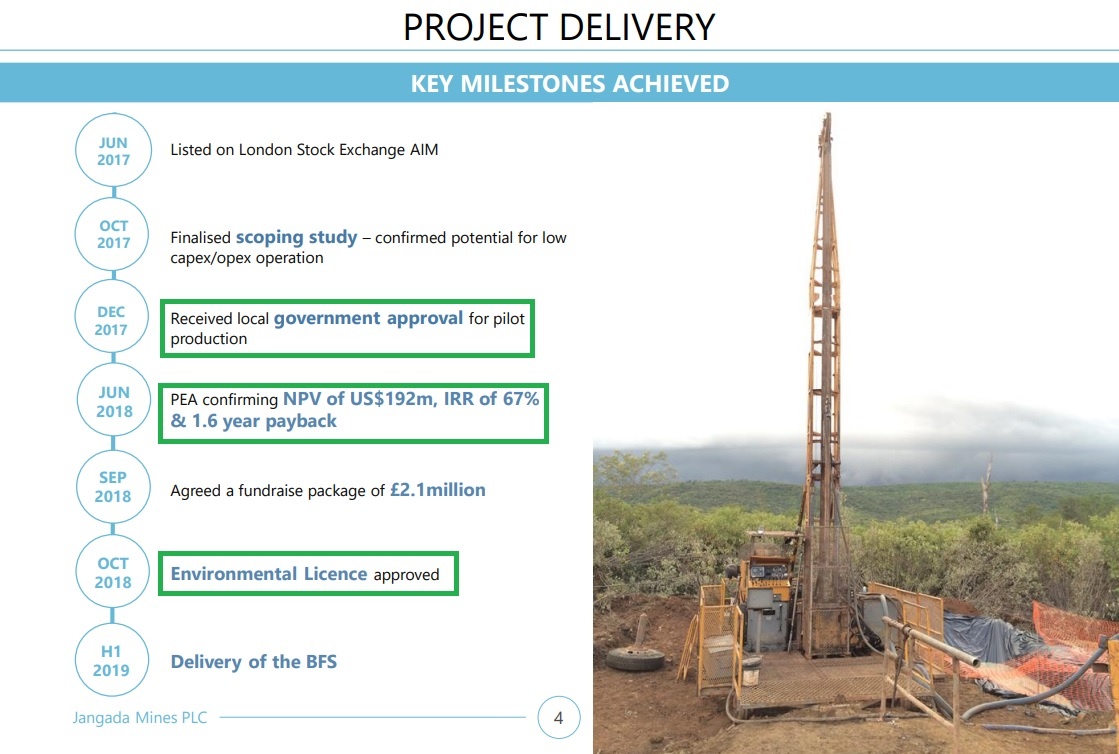The image size is (1119, 754).
Task: Click 'Listed on London Stock Exchange AIM' text
Action: (x=304, y=150)
